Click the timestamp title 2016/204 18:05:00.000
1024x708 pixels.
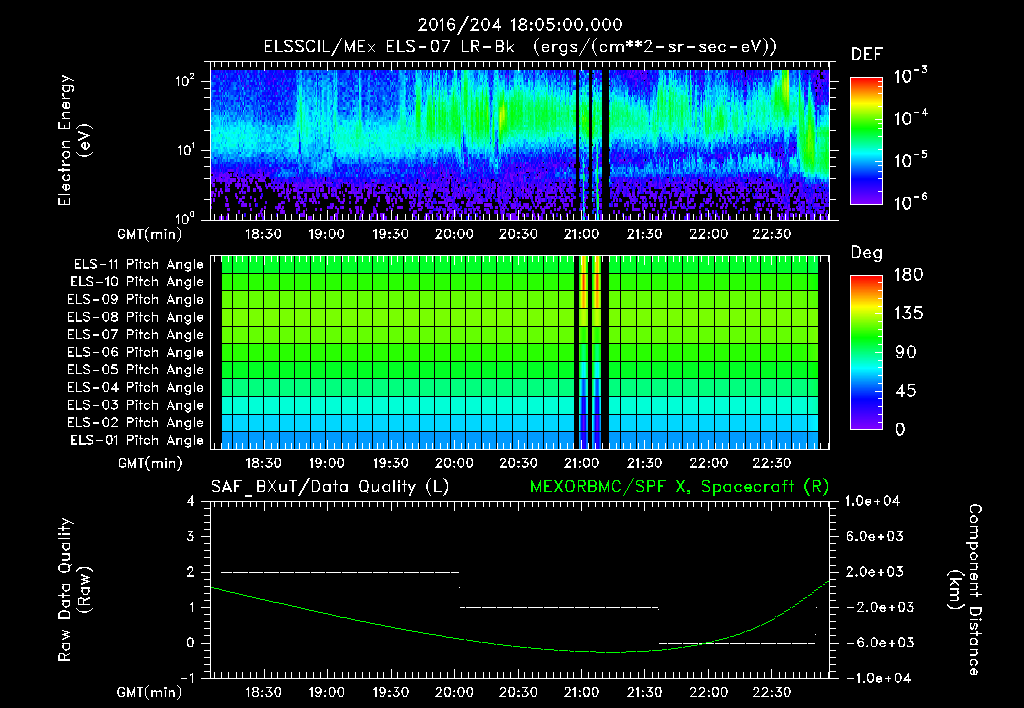pos(520,25)
